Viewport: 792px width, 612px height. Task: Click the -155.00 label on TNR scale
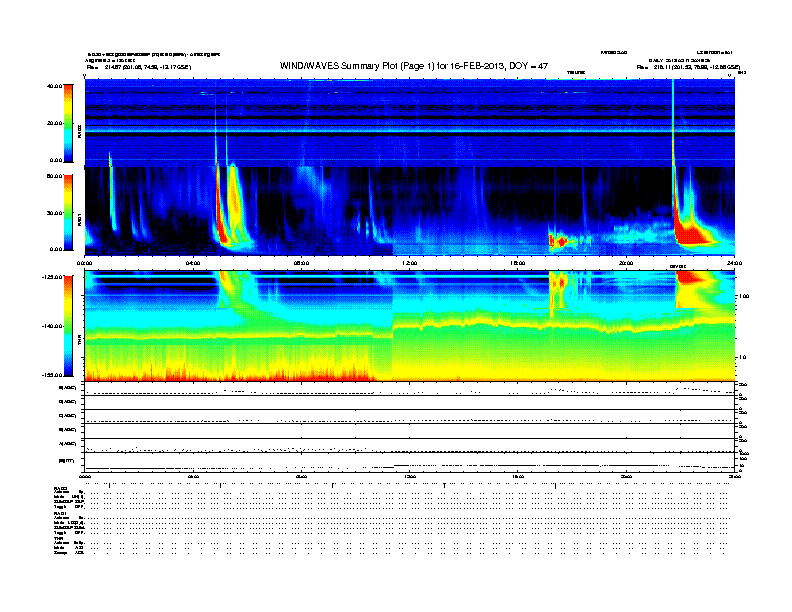coord(52,375)
